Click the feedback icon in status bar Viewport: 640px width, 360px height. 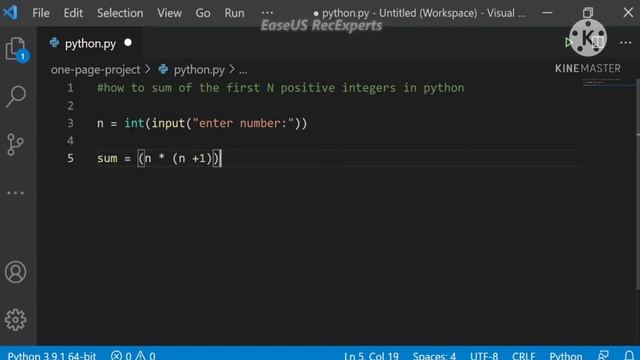pyautogui.click(x=603, y=355)
